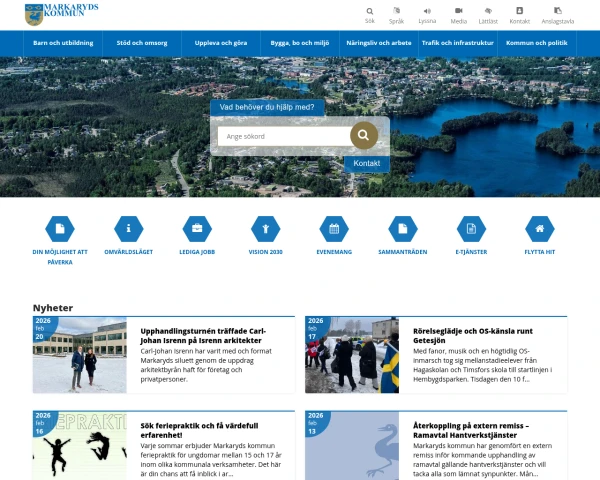Click the Getesjön flag parade news photo
600x480 pixels.
pos(352,355)
